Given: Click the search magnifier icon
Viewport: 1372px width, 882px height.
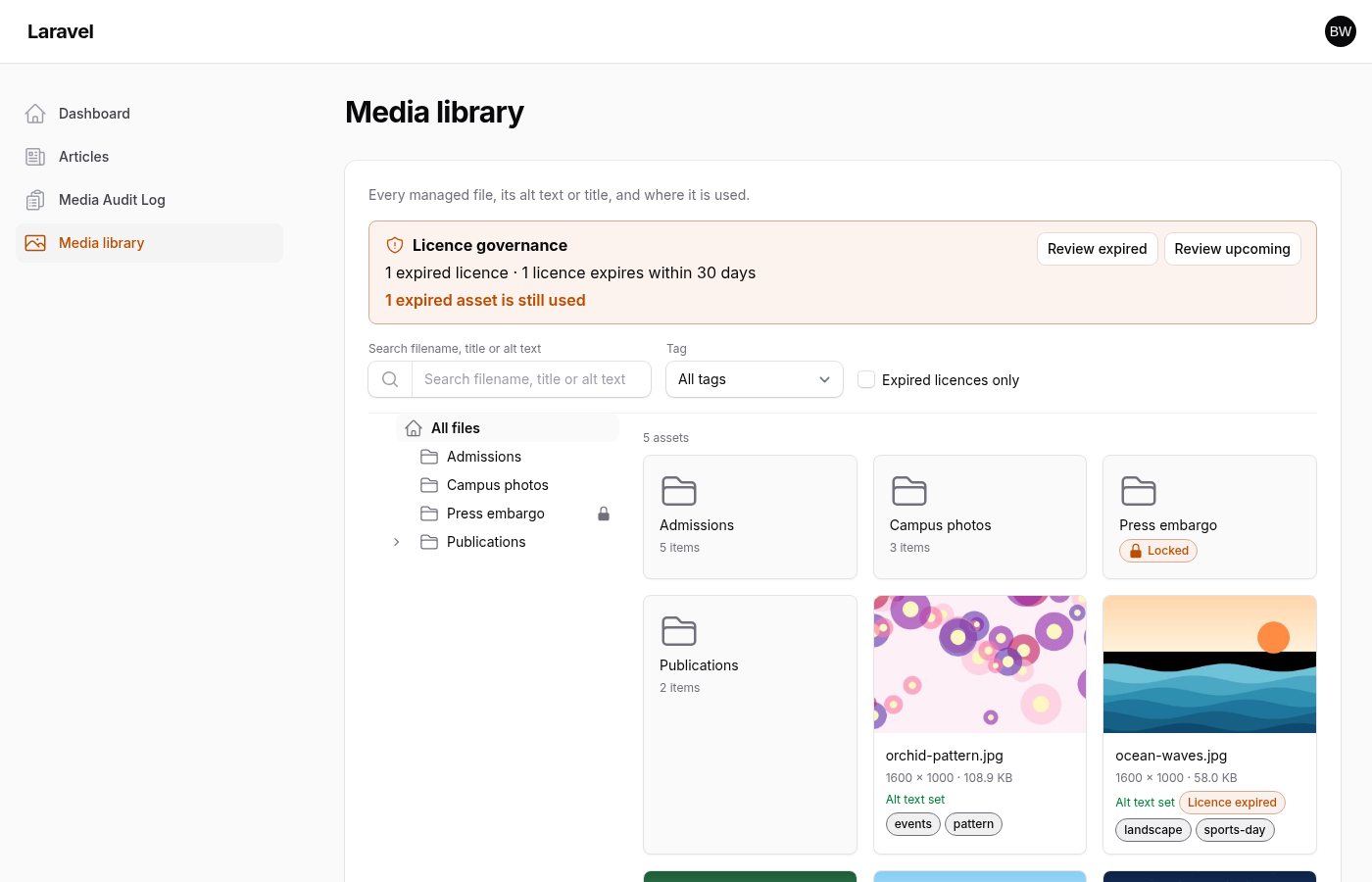Looking at the screenshot, I should tap(390, 379).
